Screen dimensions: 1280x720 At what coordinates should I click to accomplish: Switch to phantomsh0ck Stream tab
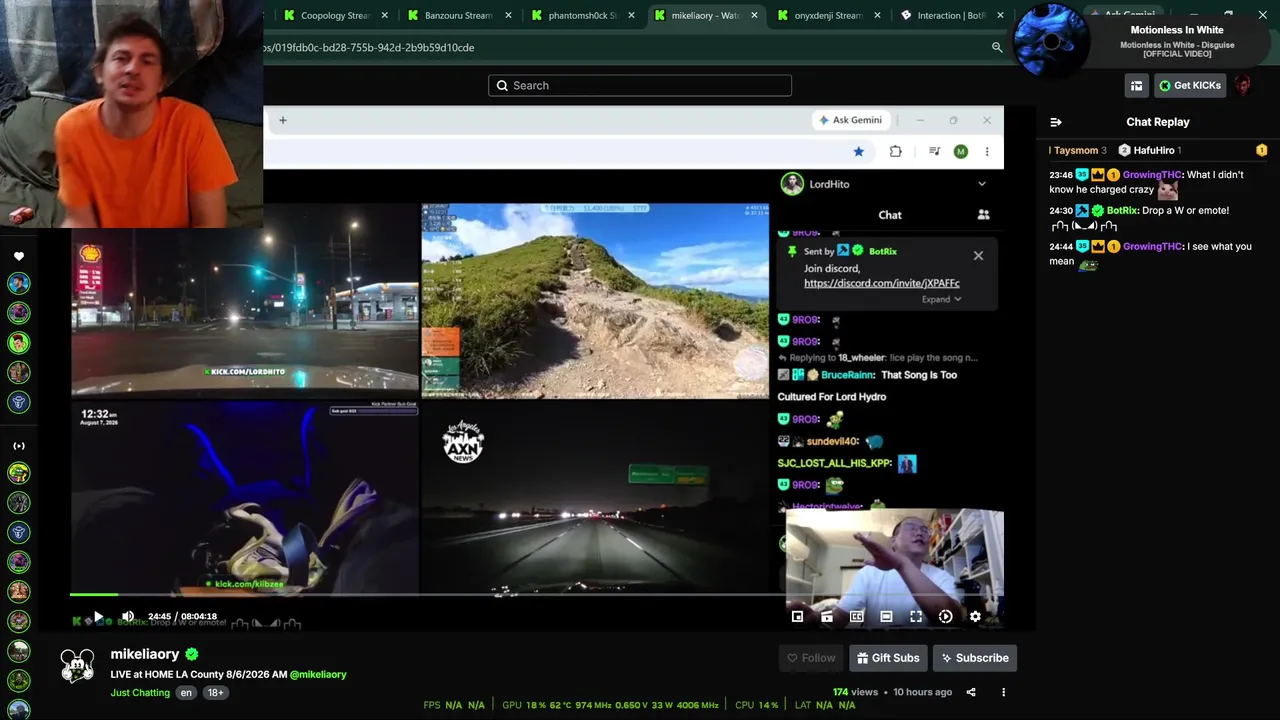583,15
